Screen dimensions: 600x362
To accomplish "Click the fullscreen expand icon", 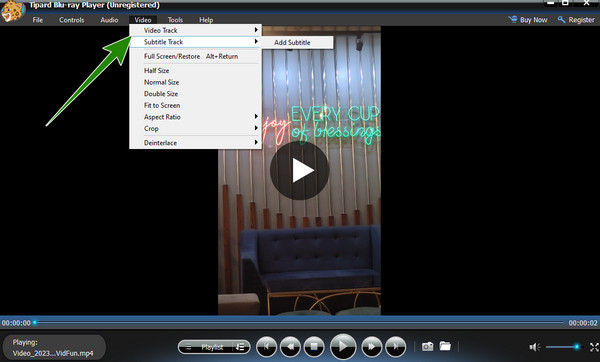I will coord(594,347).
